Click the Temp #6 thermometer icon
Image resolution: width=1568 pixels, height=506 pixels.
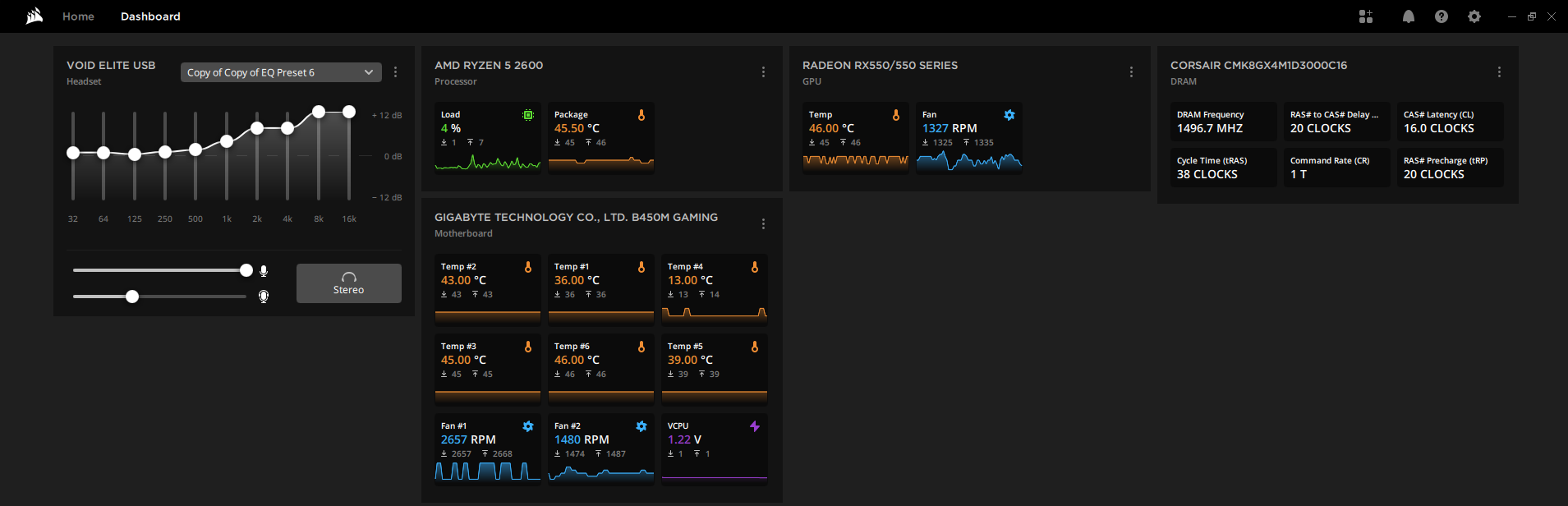pyautogui.click(x=641, y=347)
